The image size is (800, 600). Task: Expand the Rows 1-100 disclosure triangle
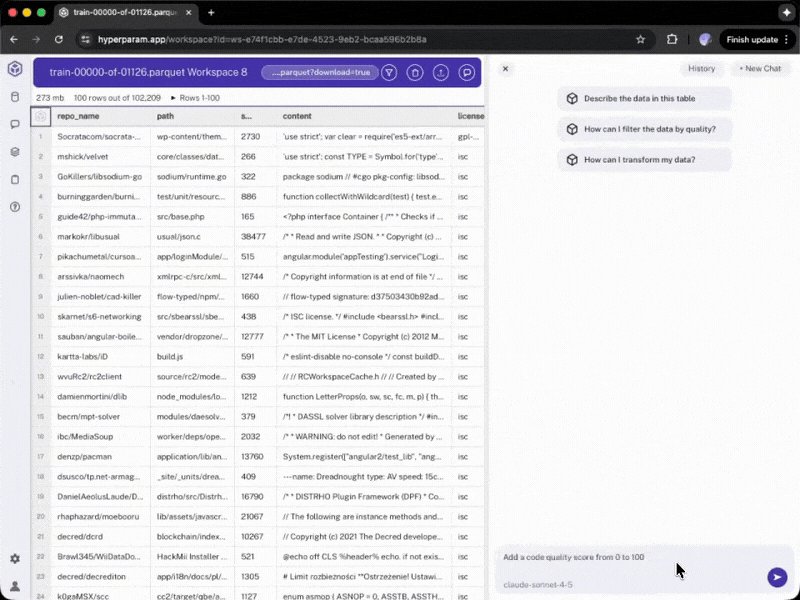173,98
